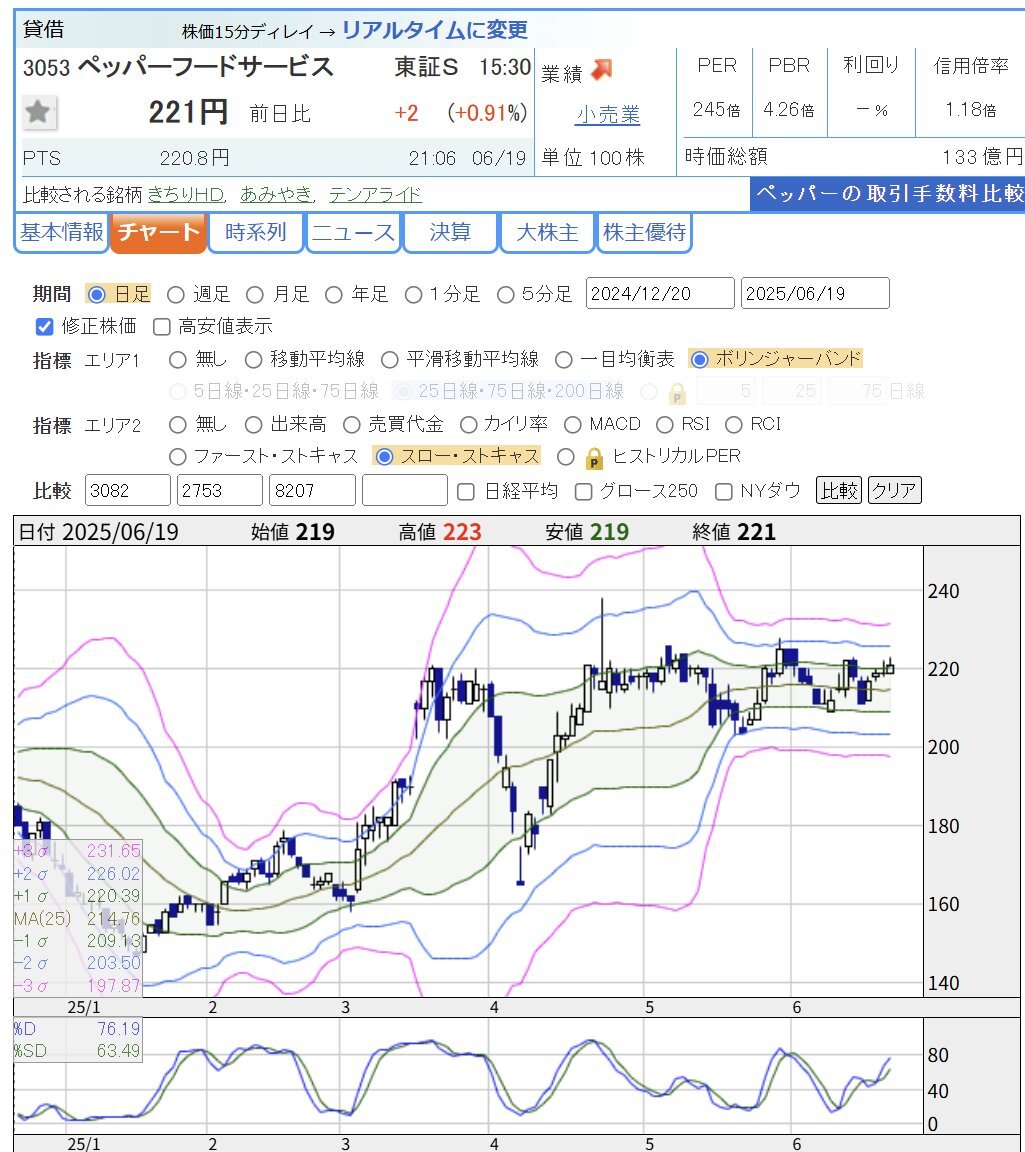Select the 日足 period radio button
1025x1152 pixels.
[x=96, y=295]
